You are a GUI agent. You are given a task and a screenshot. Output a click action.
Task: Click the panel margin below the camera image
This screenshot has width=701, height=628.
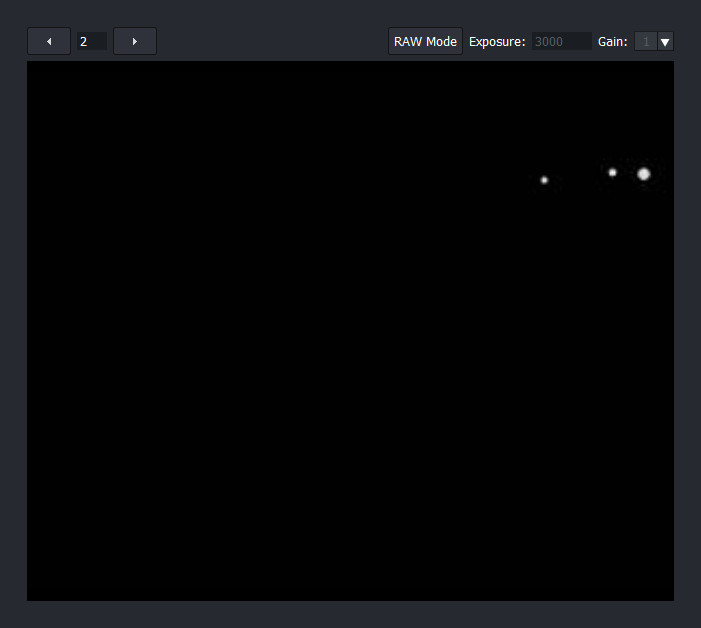(x=350, y=614)
